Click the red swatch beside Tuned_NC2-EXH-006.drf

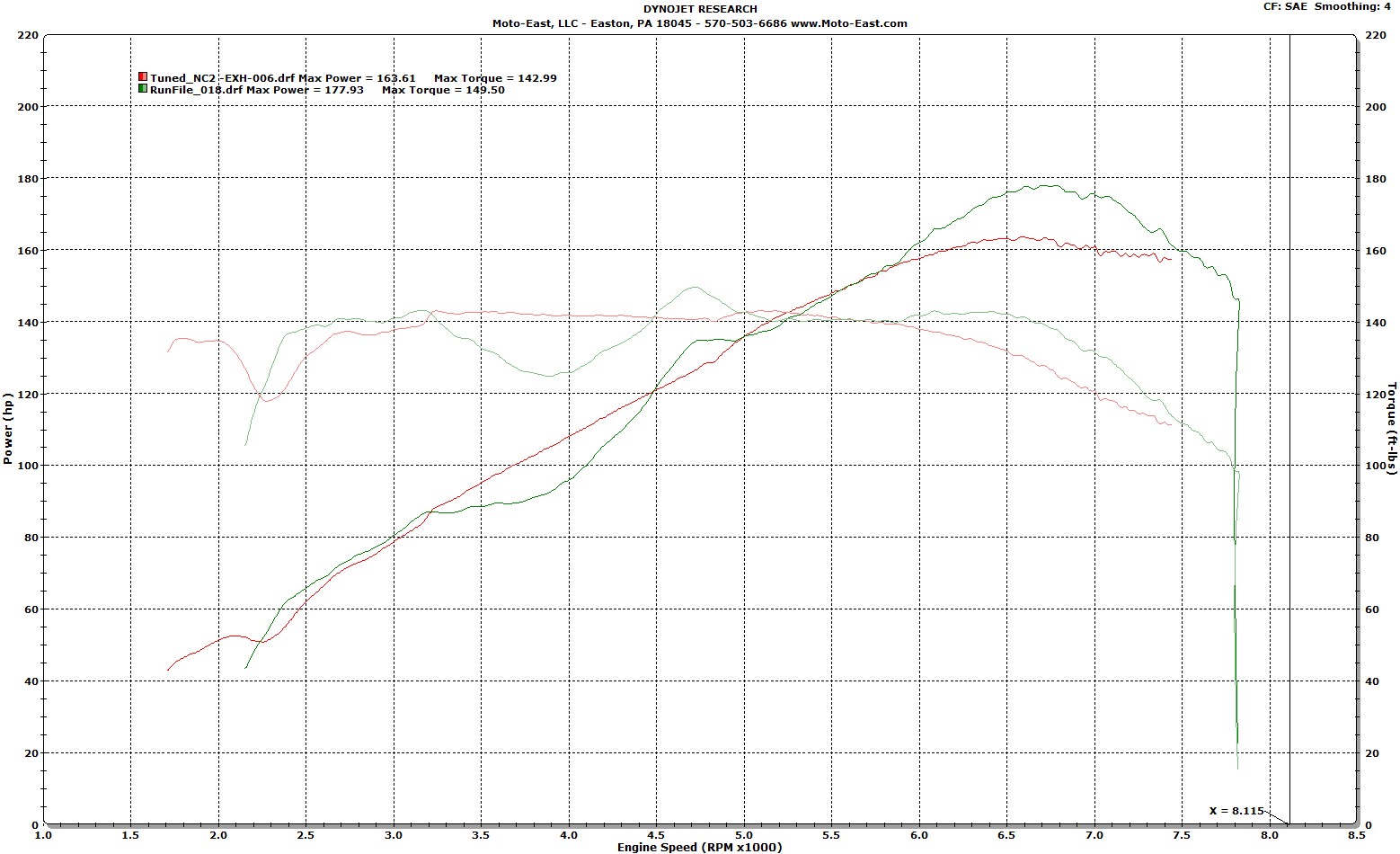(x=143, y=78)
